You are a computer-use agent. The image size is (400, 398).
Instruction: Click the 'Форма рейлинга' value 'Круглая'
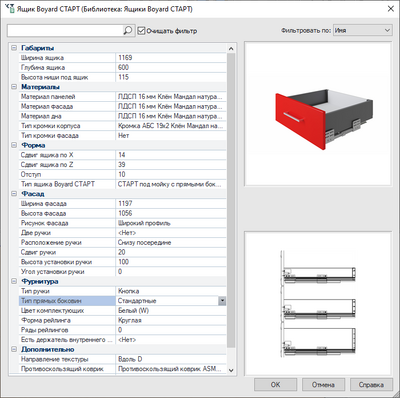pyautogui.click(x=171, y=320)
